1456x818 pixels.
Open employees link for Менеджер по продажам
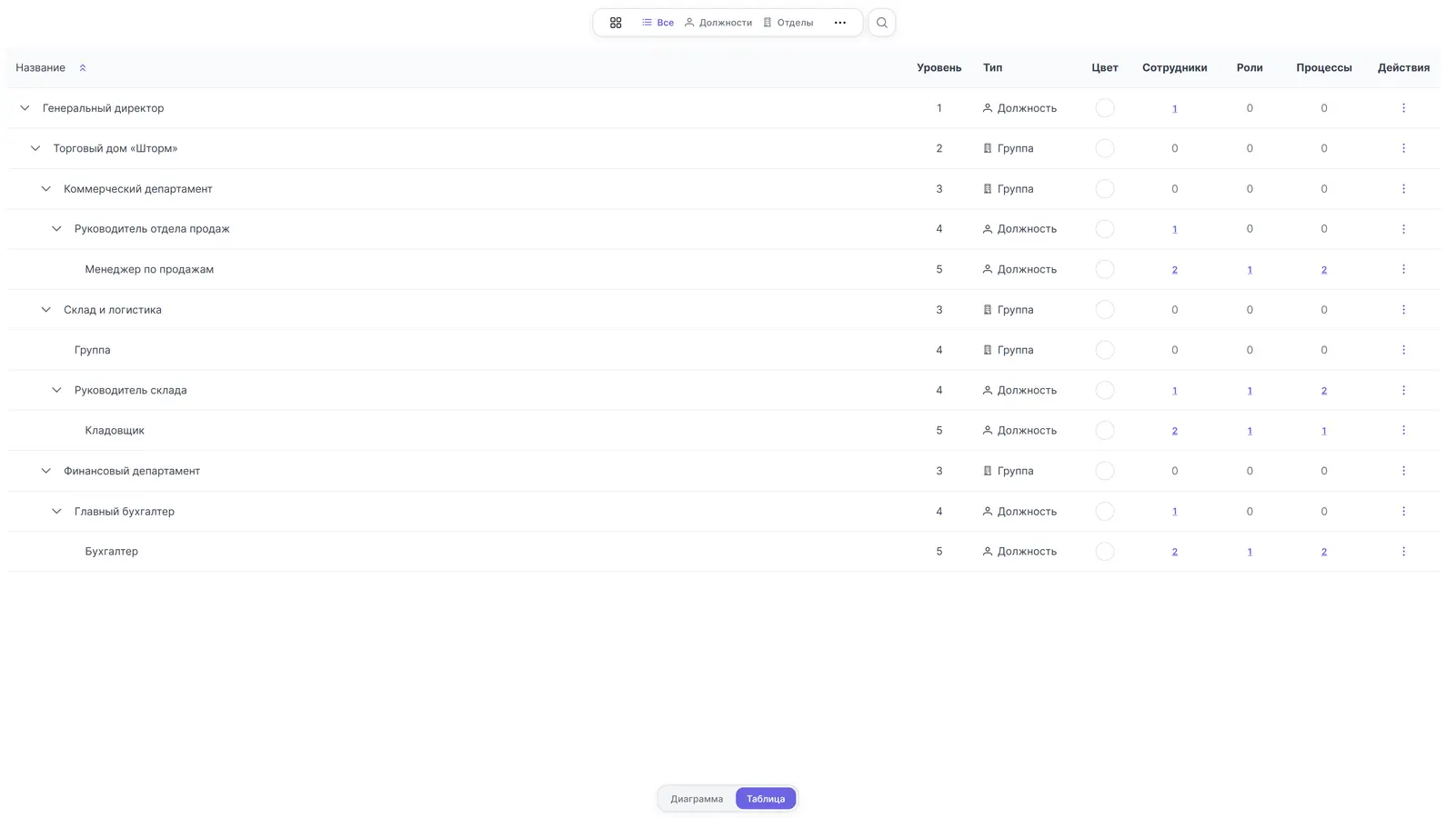(1174, 270)
